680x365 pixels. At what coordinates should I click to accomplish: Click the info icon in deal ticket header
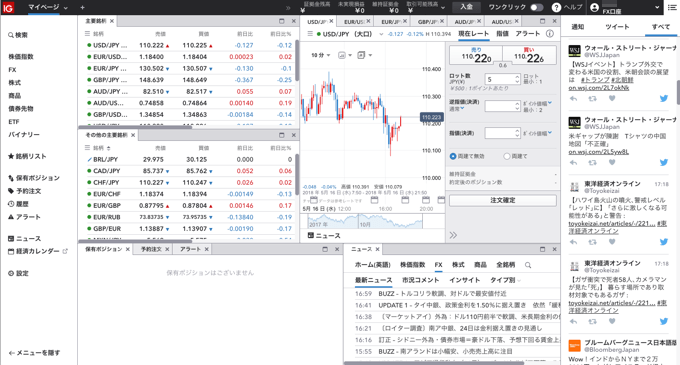(549, 34)
